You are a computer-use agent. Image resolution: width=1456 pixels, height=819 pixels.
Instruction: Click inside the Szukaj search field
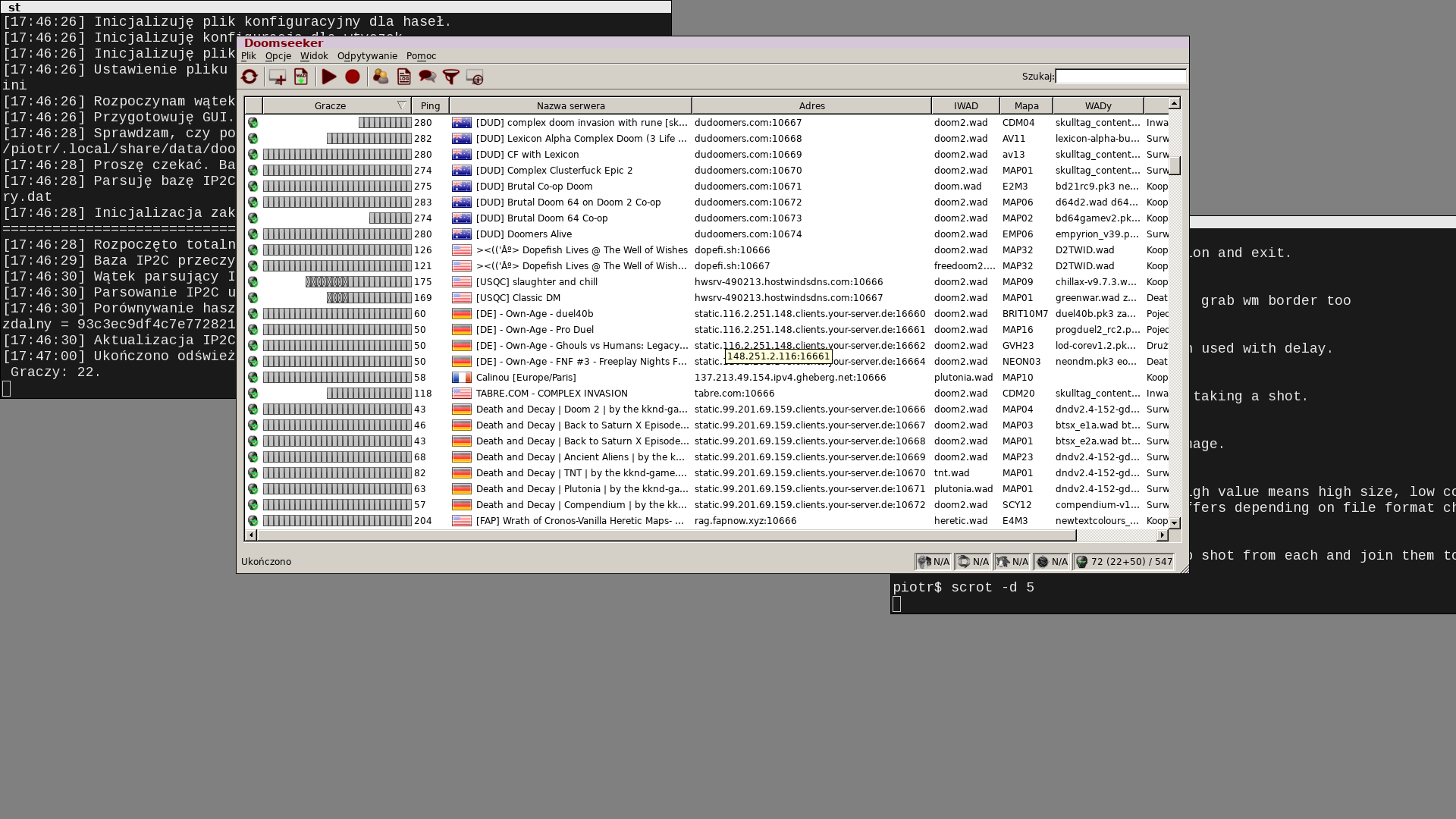point(1120,77)
